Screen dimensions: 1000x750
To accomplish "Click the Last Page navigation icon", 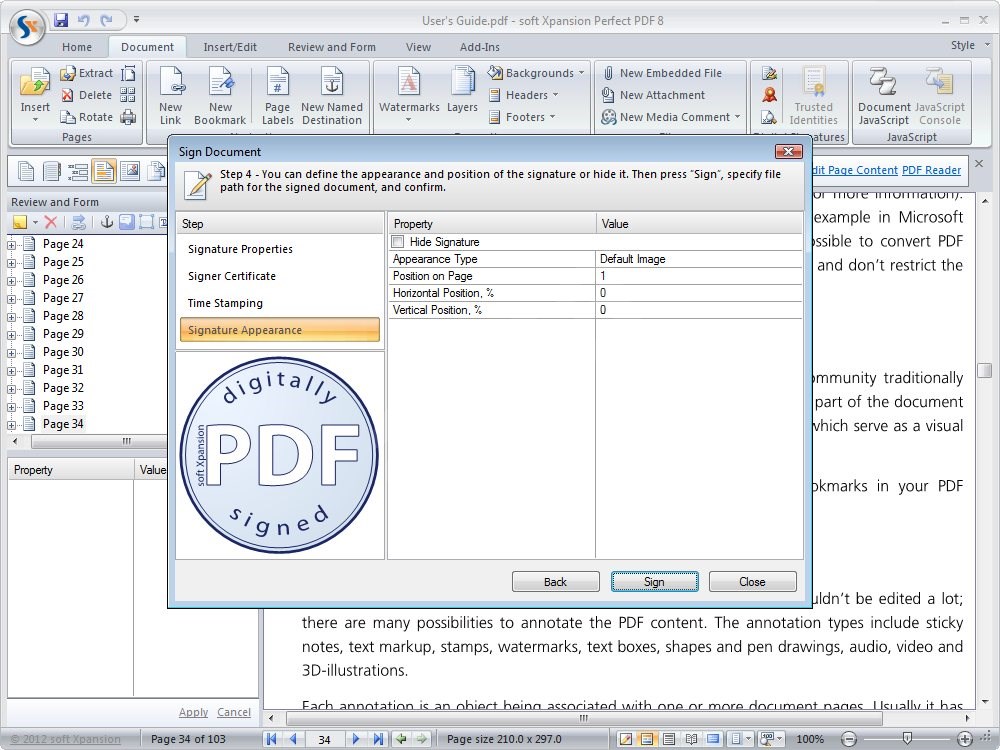I will tap(378, 739).
